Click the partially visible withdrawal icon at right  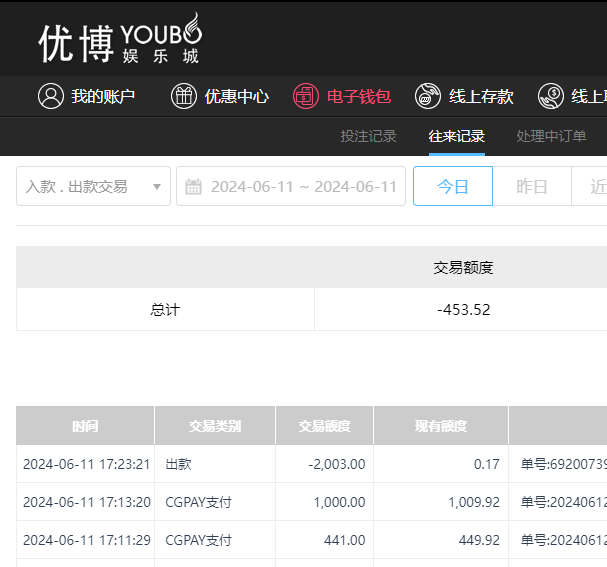pyautogui.click(x=550, y=96)
